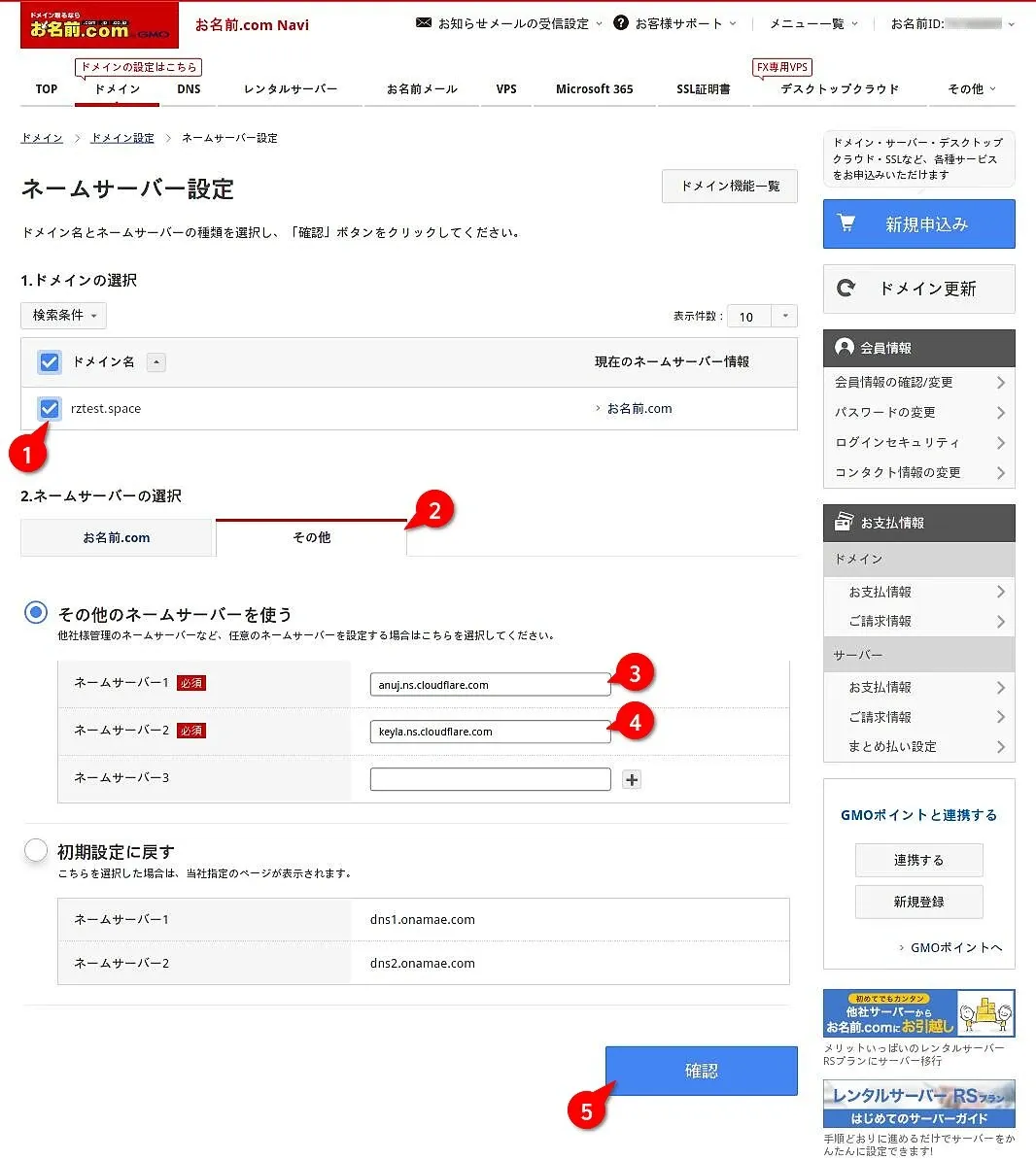Toggle the select-all ドメイン名 header checkbox
The image size is (1036, 1160).
pyautogui.click(x=50, y=362)
